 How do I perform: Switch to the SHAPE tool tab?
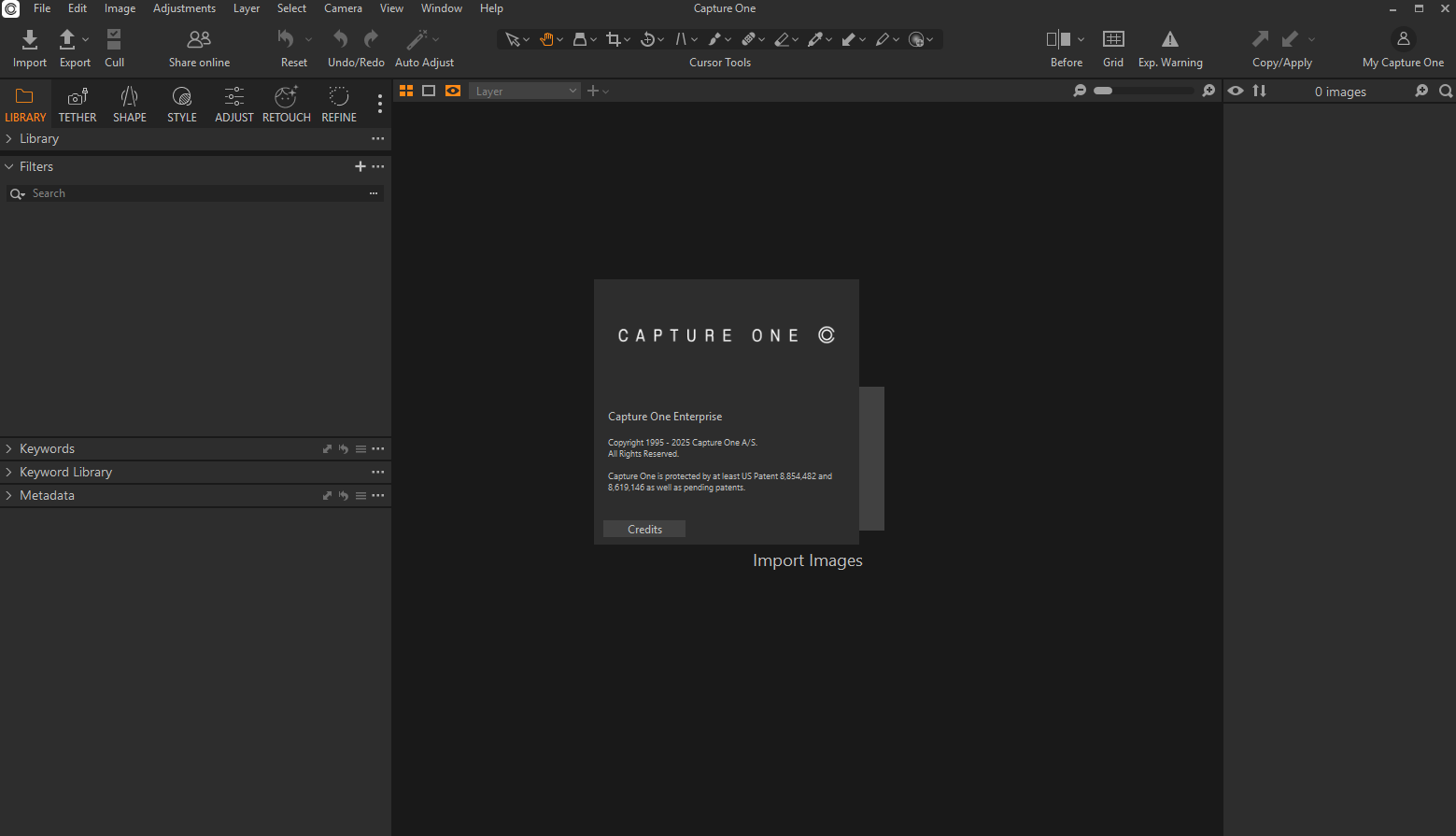click(130, 104)
